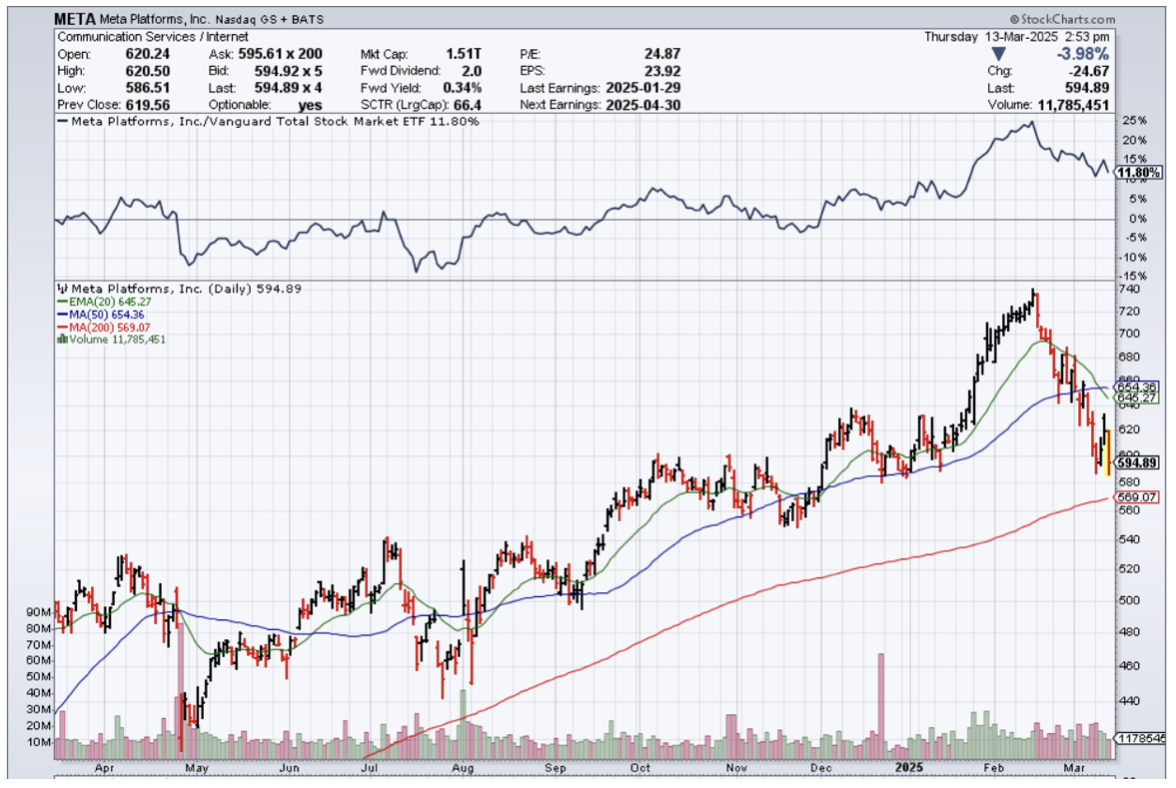Click the 2025 year label on the time axis
The width and height of the screenshot is (1176, 788).
tap(910, 768)
